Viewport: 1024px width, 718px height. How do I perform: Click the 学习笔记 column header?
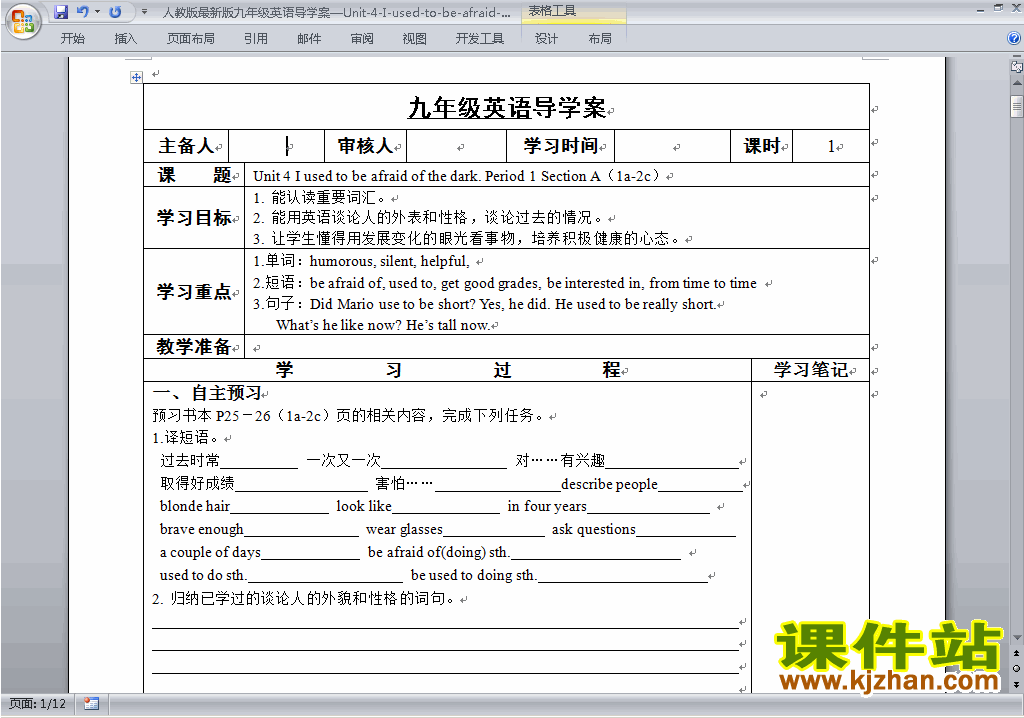click(810, 370)
